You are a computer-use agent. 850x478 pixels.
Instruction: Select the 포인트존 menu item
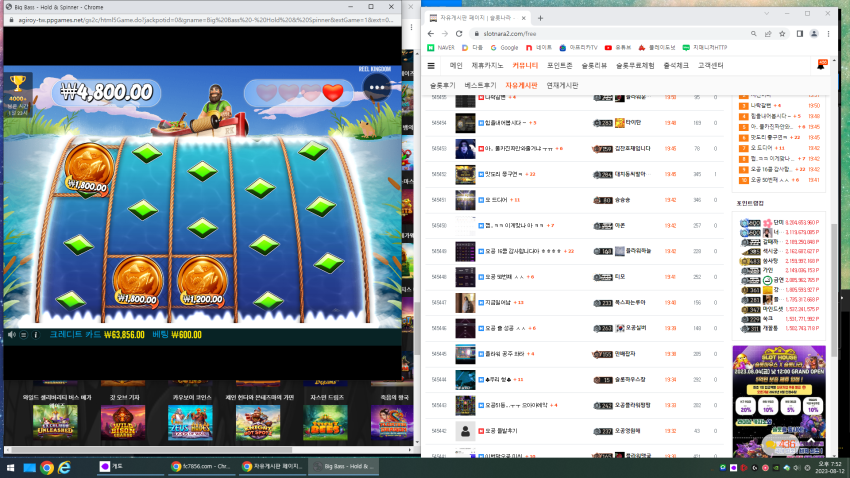559,66
